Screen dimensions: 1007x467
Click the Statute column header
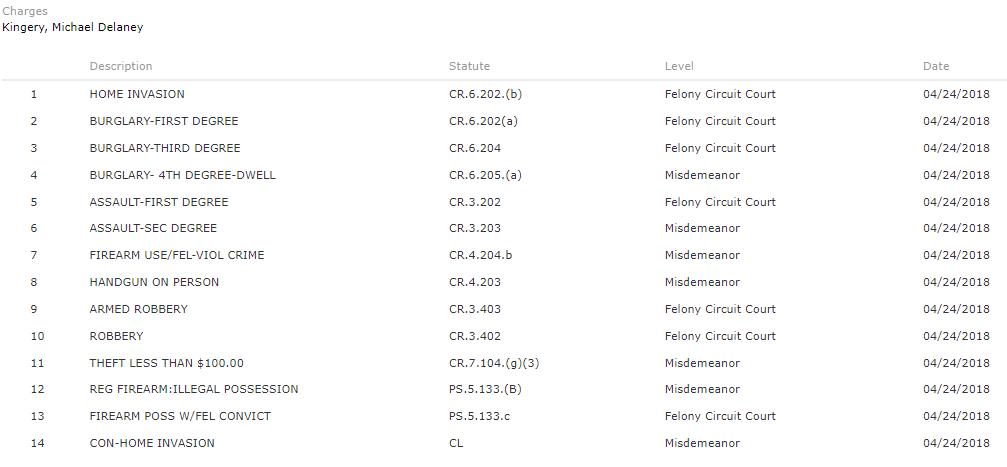point(469,66)
